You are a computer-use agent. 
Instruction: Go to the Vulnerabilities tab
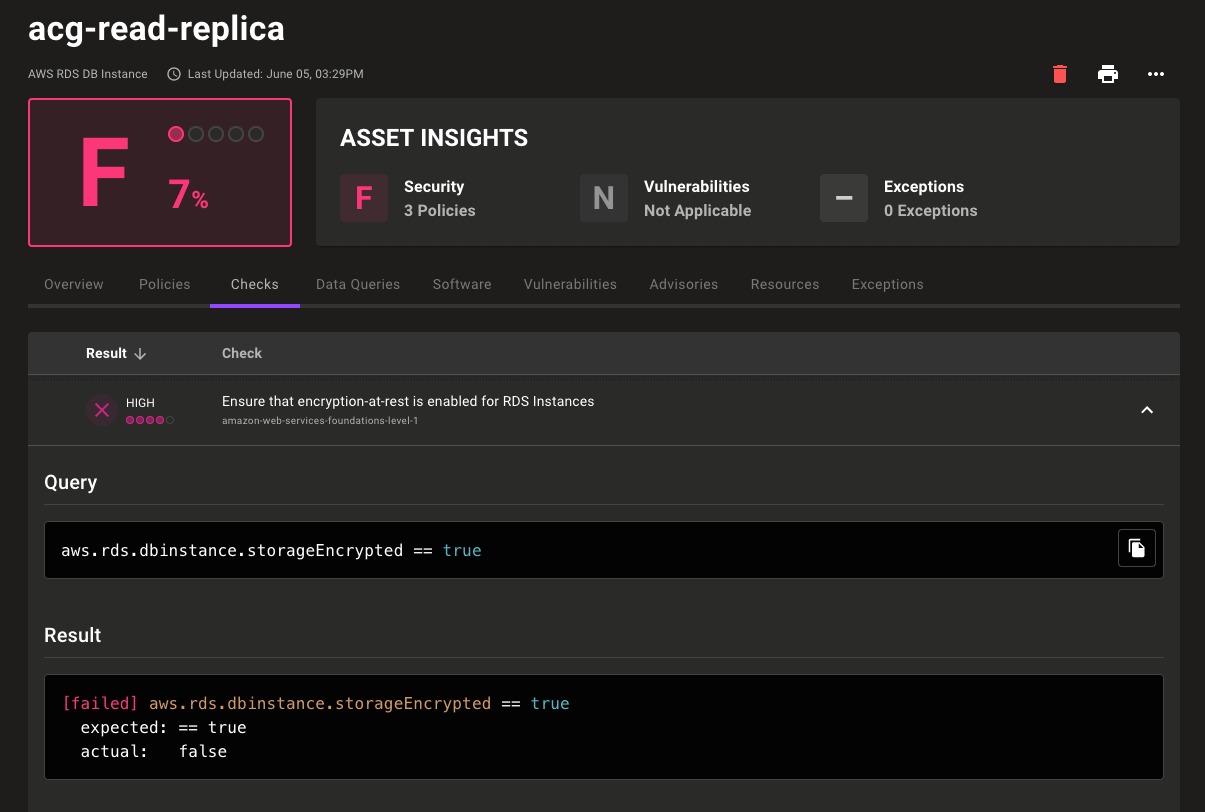tap(570, 284)
